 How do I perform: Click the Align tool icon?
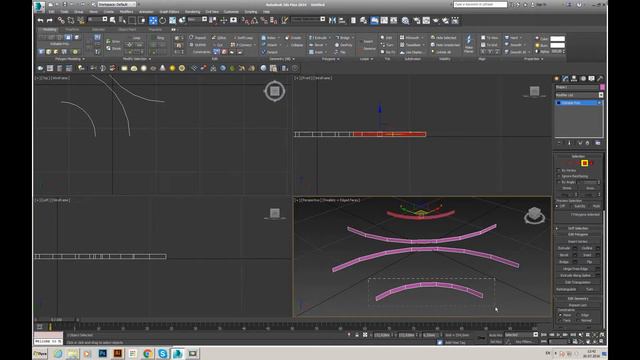(x=342, y=20)
